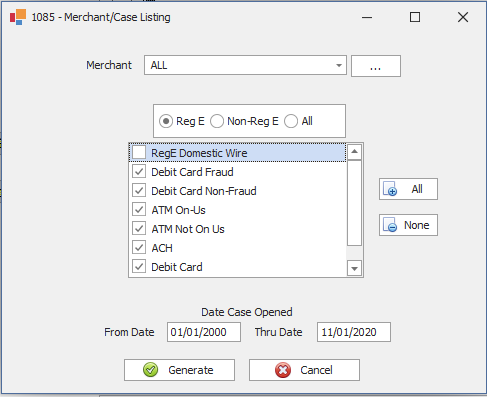Image resolution: width=487 pixels, height=397 pixels.
Task: Uncheck Debit Card Non-Fraud checkbox
Action: pos(139,191)
